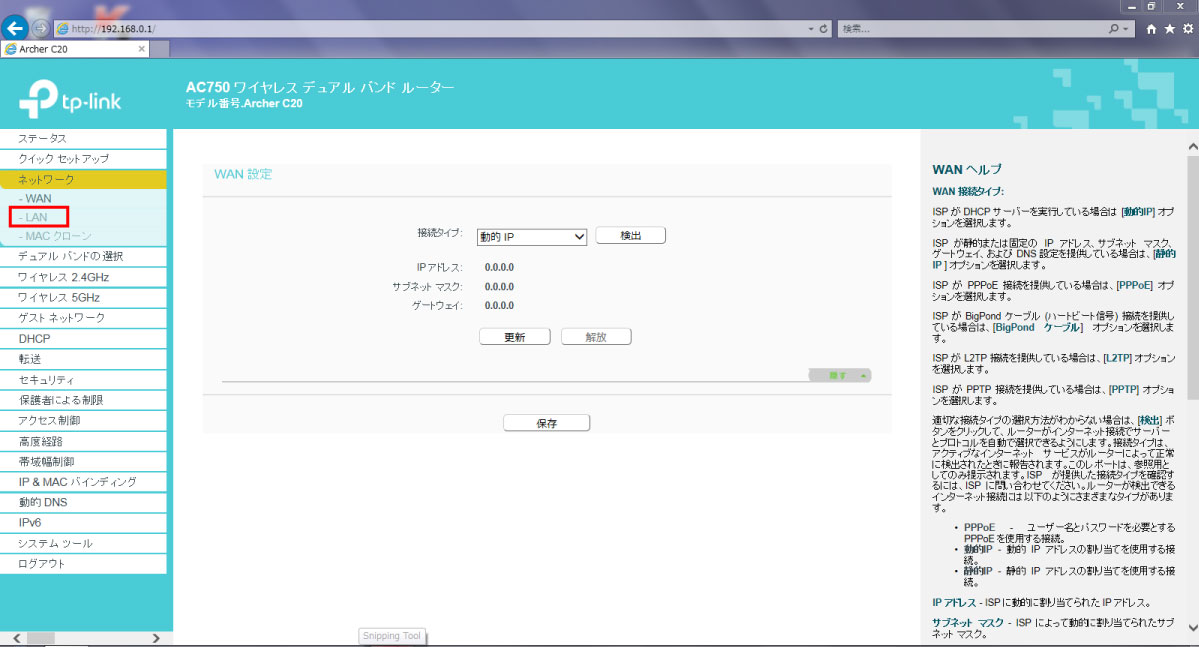Go to システム ツール in sidebar
Viewport: 1199px width, 647px height.
tap(55, 543)
